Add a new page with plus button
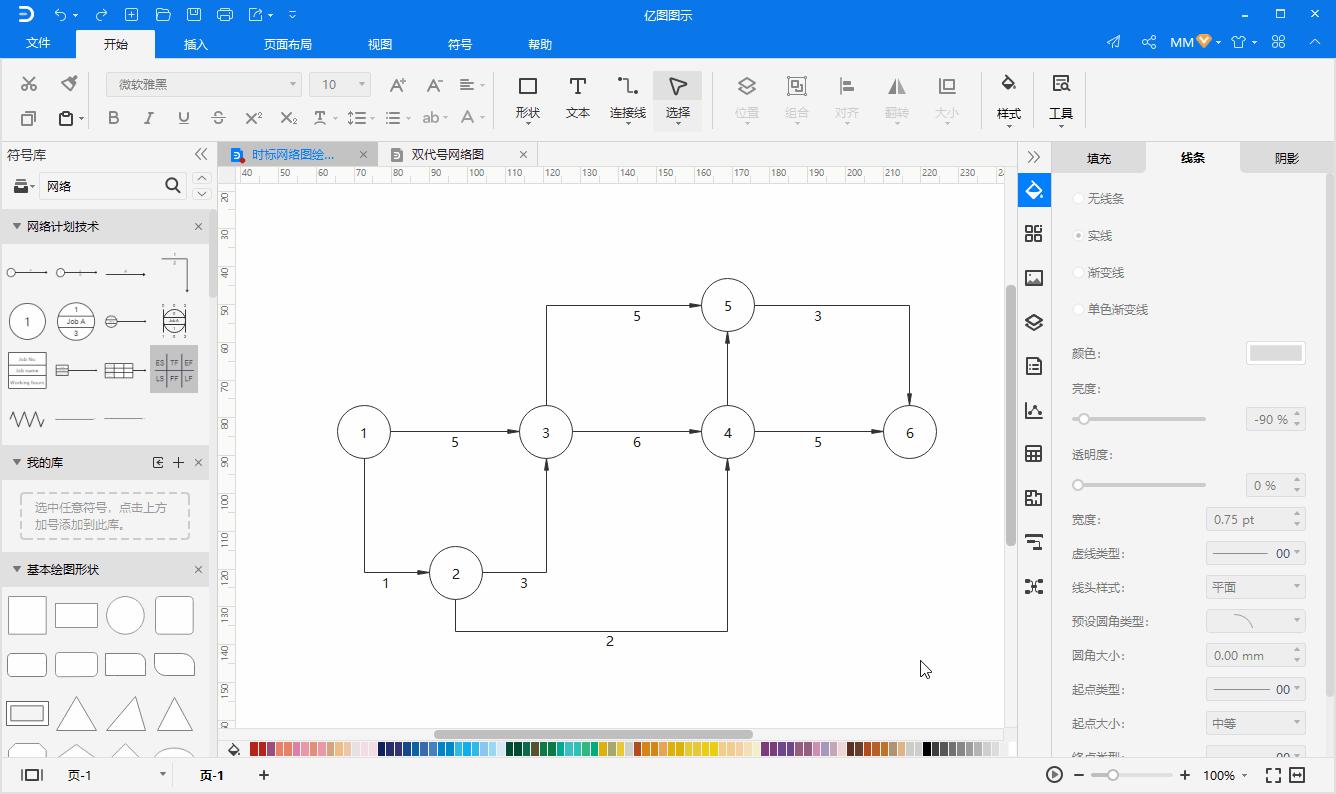Viewport: 1336px width, 794px height. coord(264,775)
